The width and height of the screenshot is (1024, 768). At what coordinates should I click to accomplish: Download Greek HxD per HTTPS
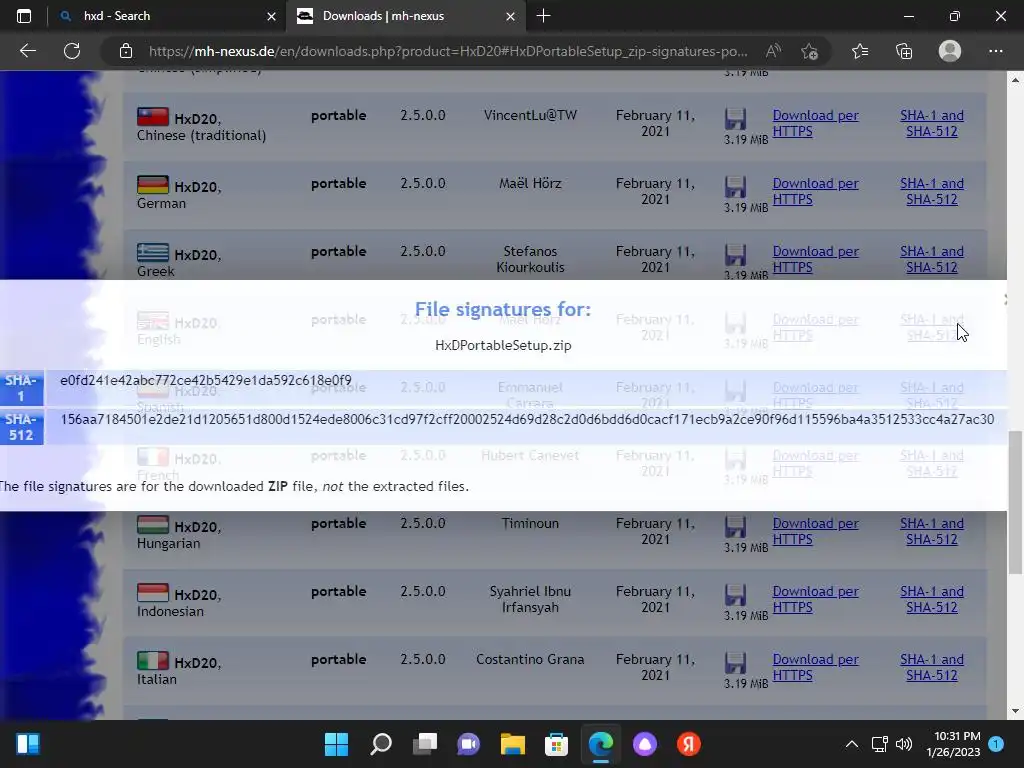(816, 259)
